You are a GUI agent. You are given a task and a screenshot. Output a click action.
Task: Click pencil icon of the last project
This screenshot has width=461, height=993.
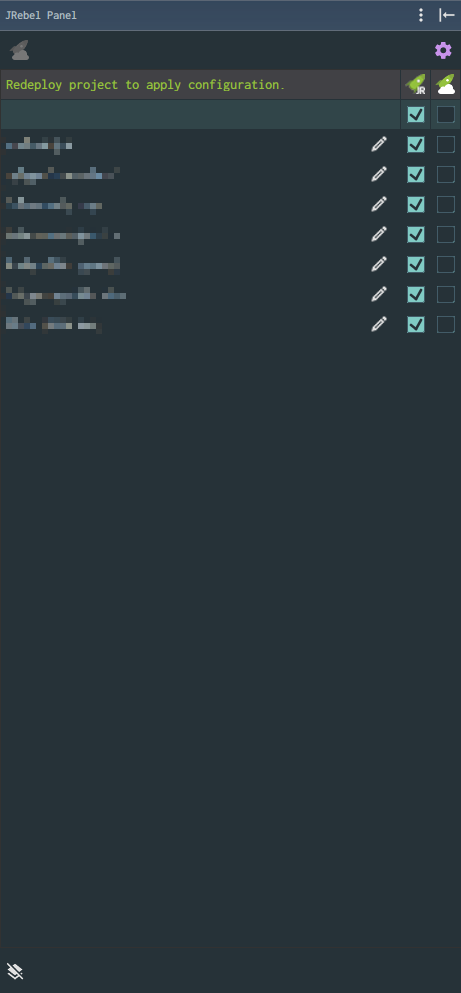coord(379,324)
